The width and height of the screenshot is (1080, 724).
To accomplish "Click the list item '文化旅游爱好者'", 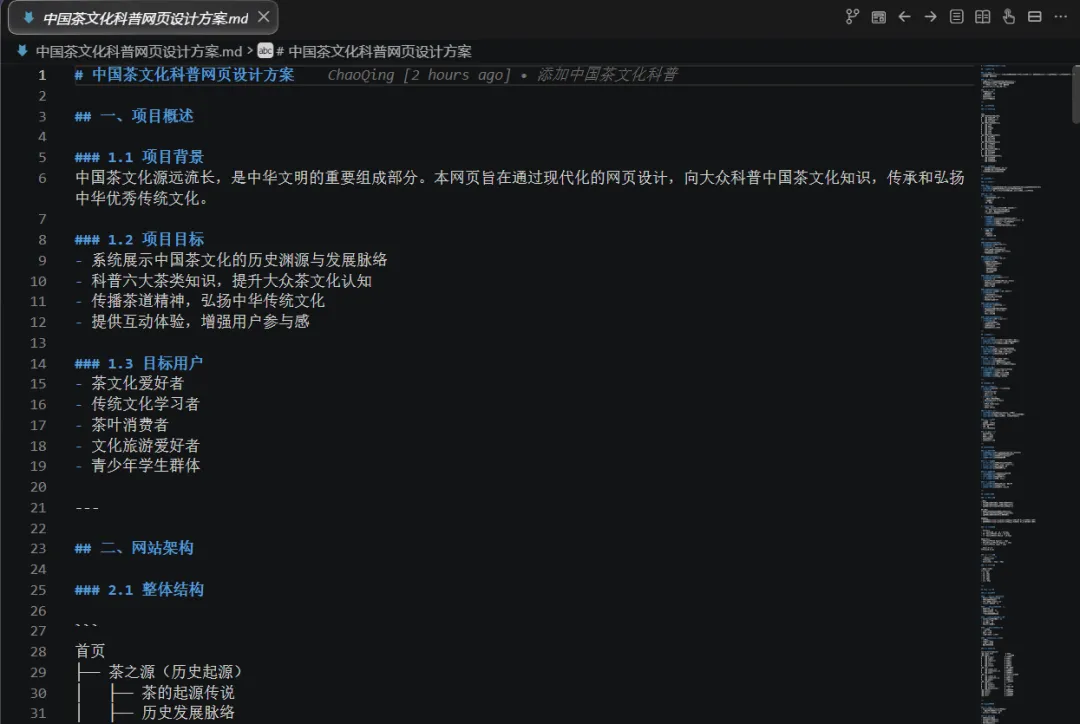I will [145, 446].
